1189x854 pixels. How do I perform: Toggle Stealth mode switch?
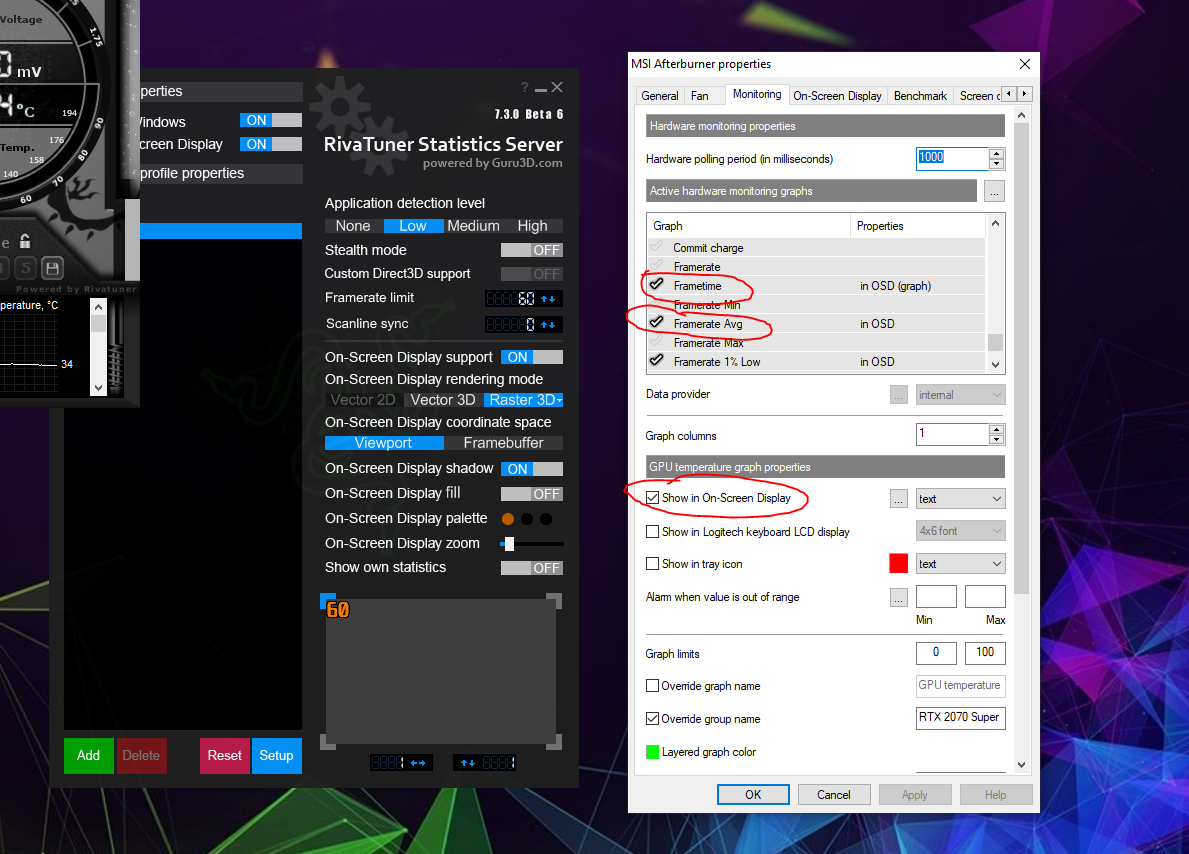point(532,250)
